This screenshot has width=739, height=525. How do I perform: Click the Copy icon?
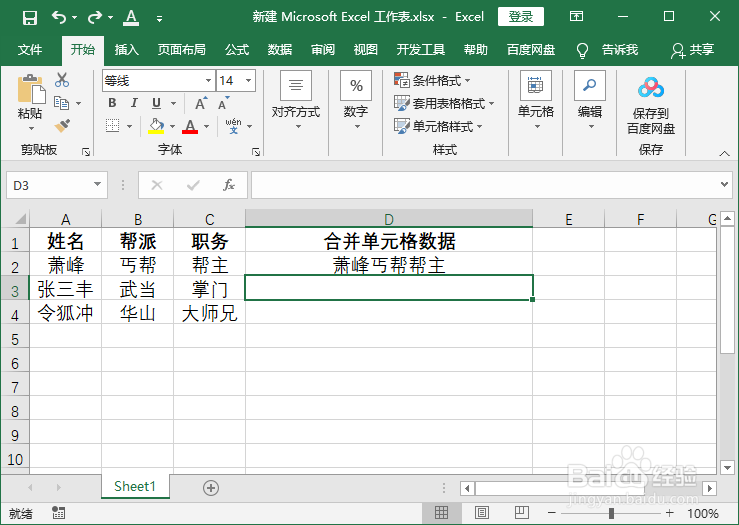pyautogui.click(x=61, y=103)
